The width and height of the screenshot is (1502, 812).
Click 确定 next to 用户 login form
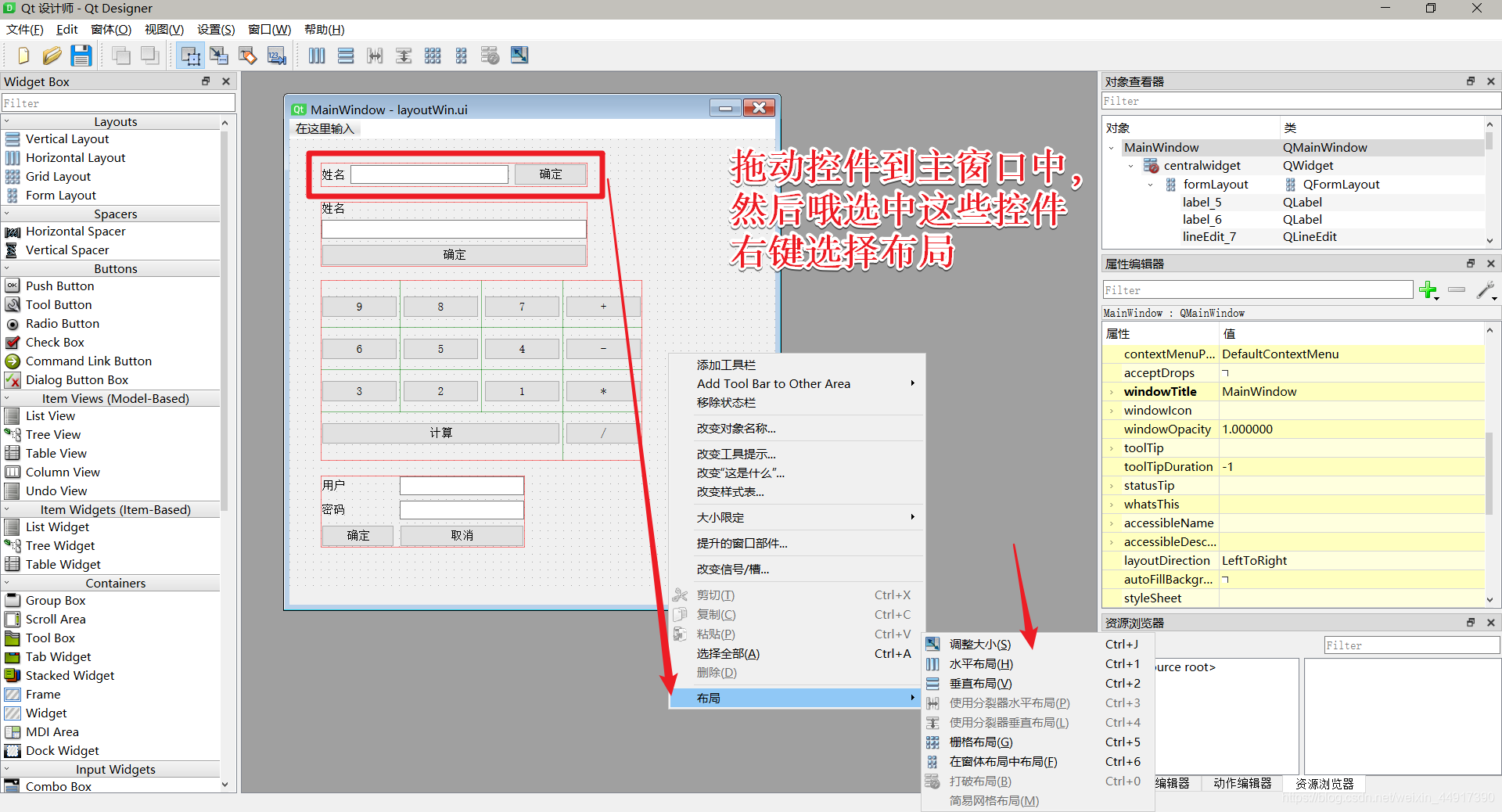(x=358, y=536)
